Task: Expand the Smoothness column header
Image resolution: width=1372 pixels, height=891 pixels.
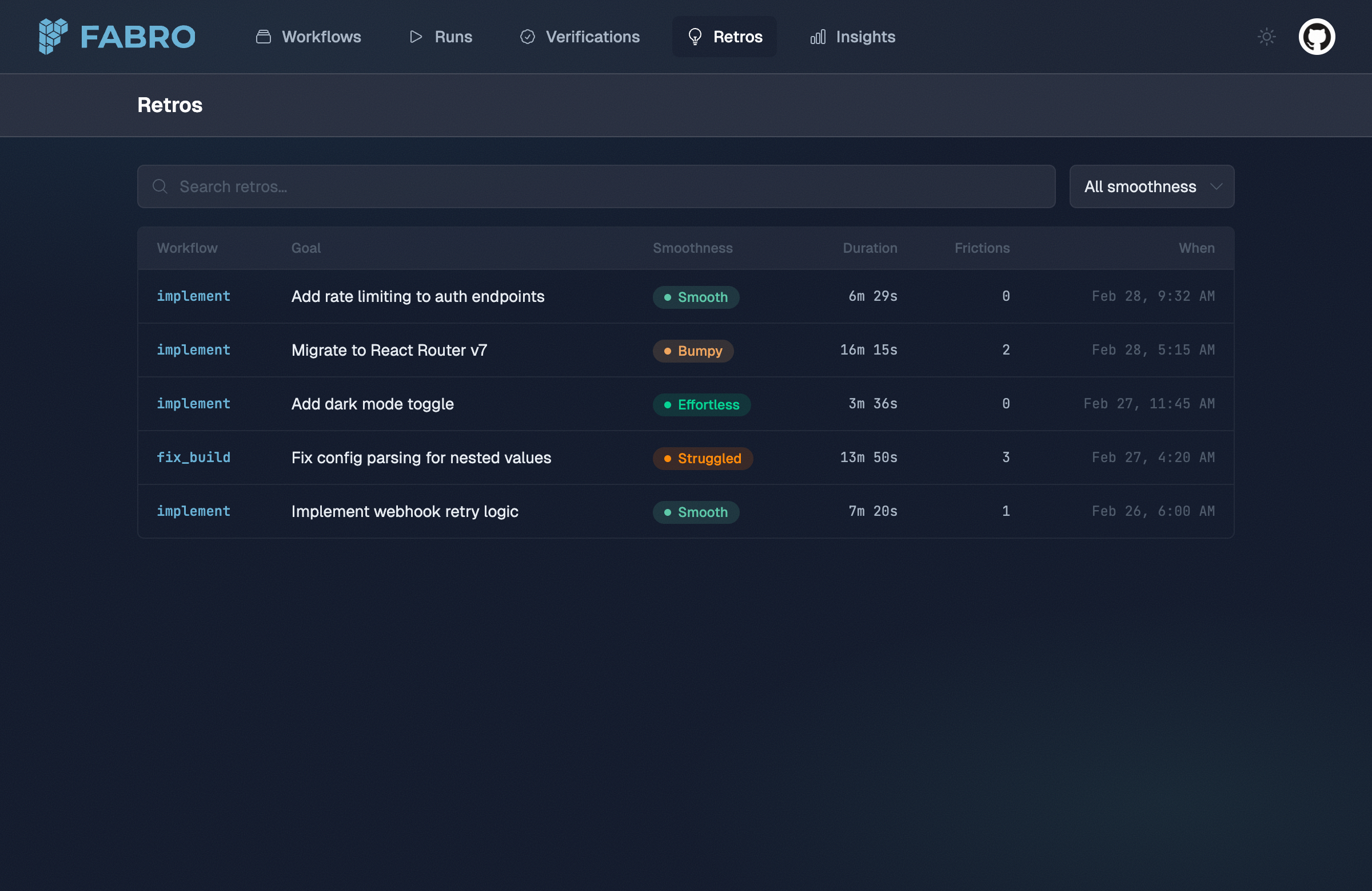Action: 692,248
